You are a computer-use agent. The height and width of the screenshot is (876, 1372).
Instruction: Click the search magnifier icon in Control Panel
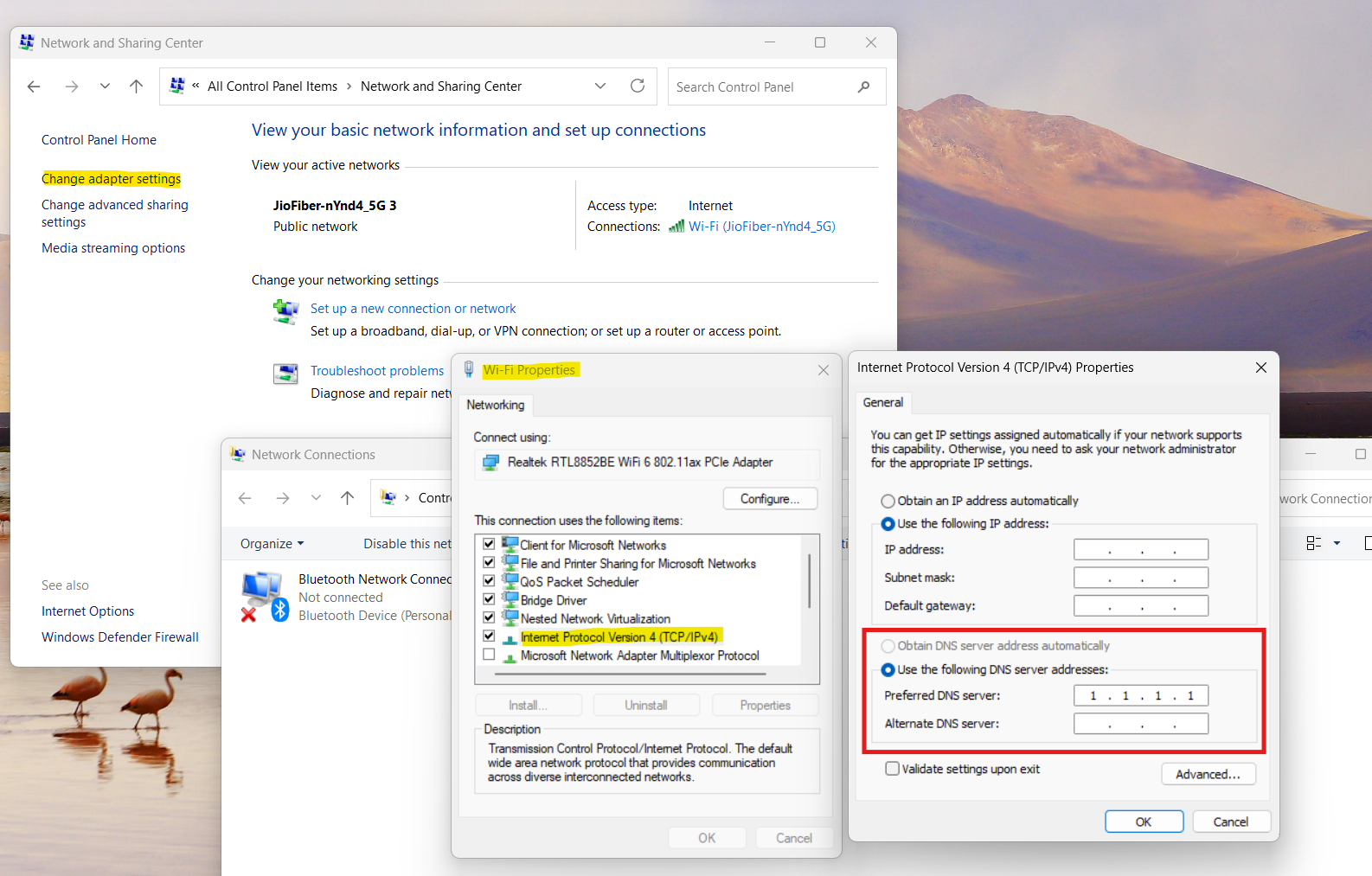[x=863, y=86]
